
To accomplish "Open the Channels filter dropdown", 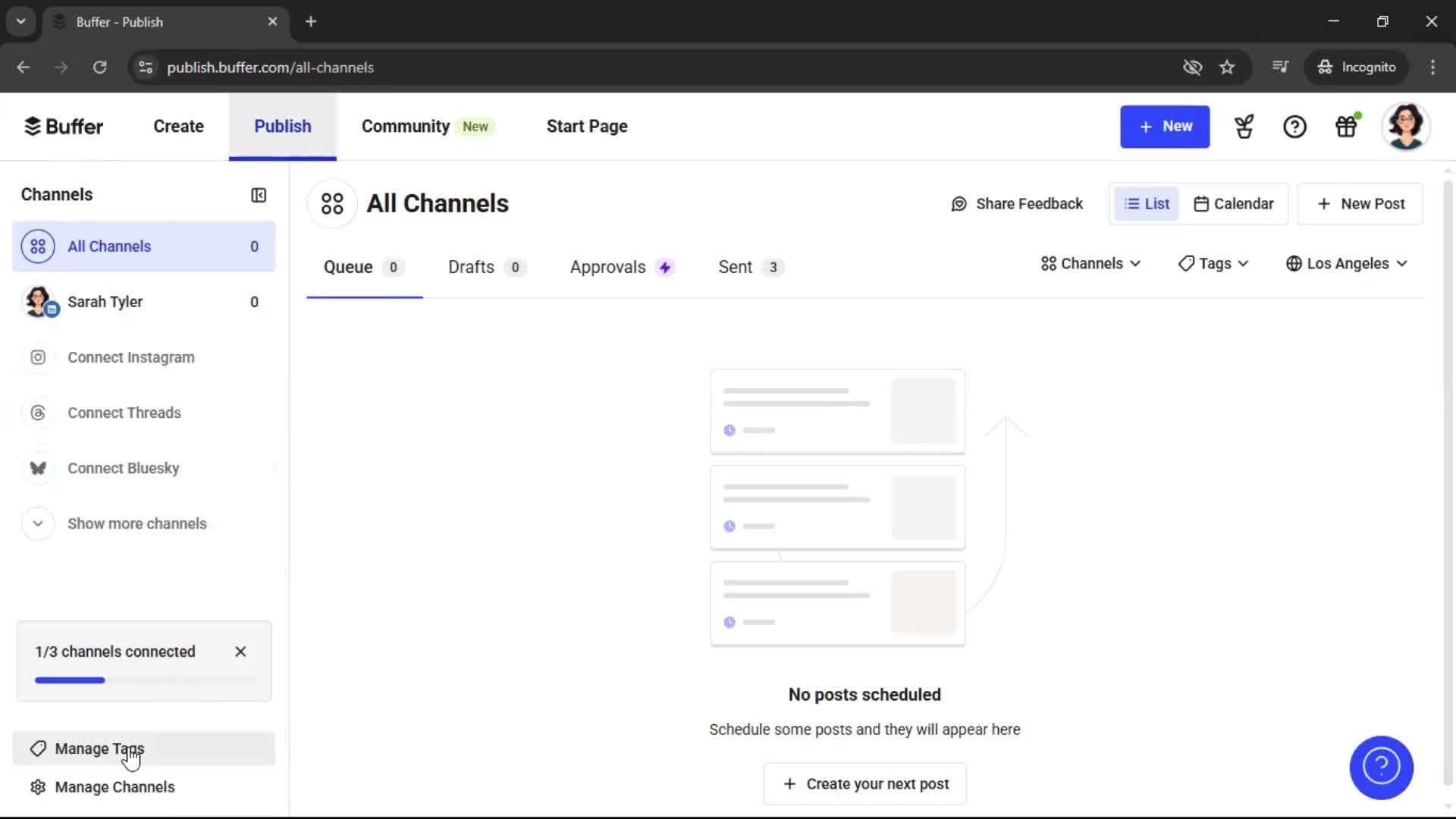I will coord(1090,263).
